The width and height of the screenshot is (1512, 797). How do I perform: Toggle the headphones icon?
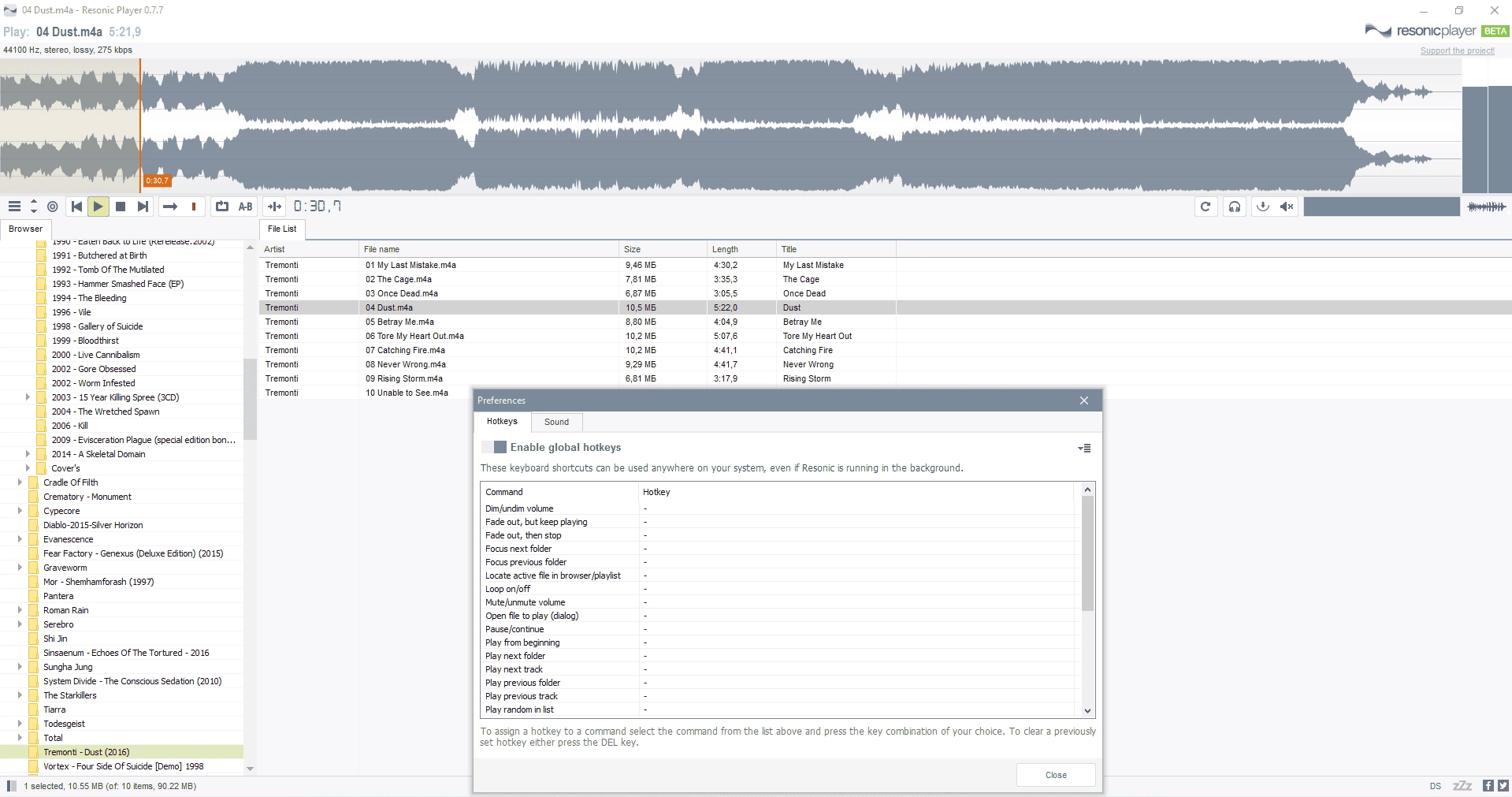coord(1235,207)
